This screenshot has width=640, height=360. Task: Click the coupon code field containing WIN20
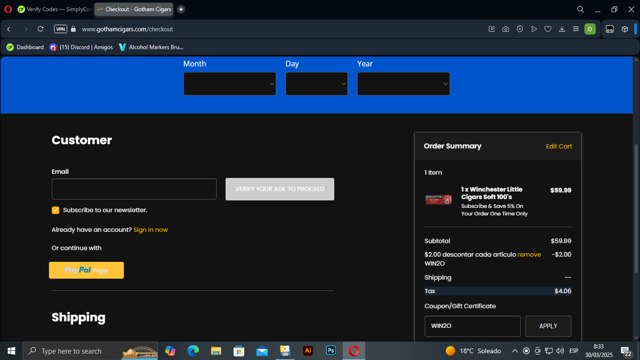click(x=472, y=326)
